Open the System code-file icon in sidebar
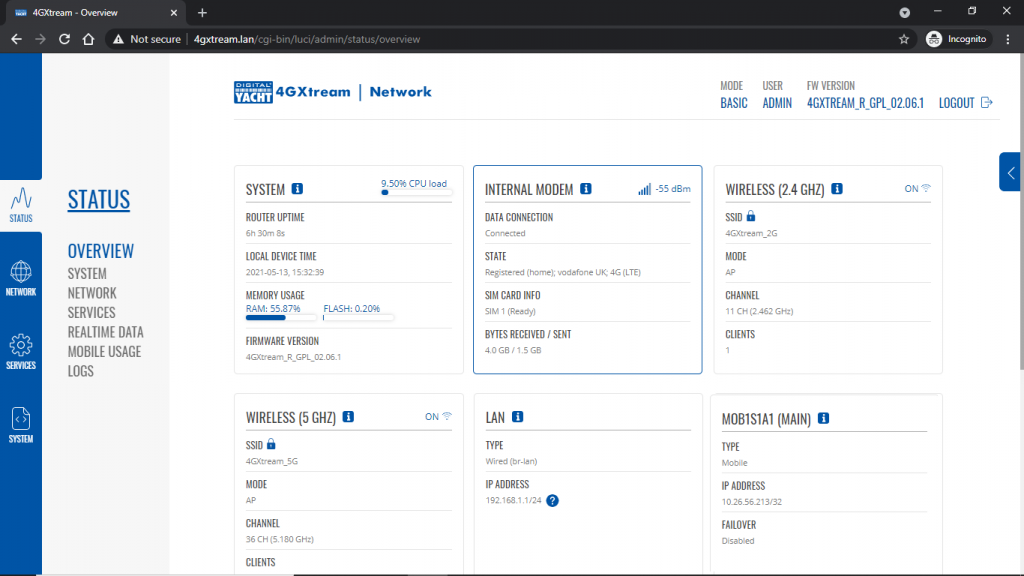This screenshot has width=1024, height=576. pos(21,425)
